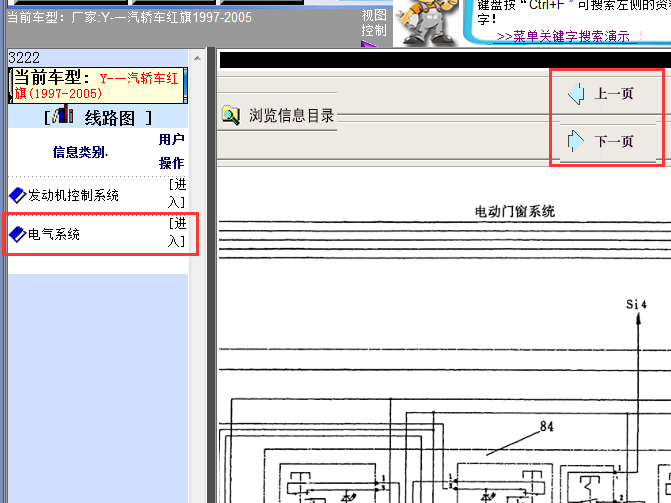The image size is (671, 503).
Task: Click the 用户操作 column header
Action: [x=171, y=151]
